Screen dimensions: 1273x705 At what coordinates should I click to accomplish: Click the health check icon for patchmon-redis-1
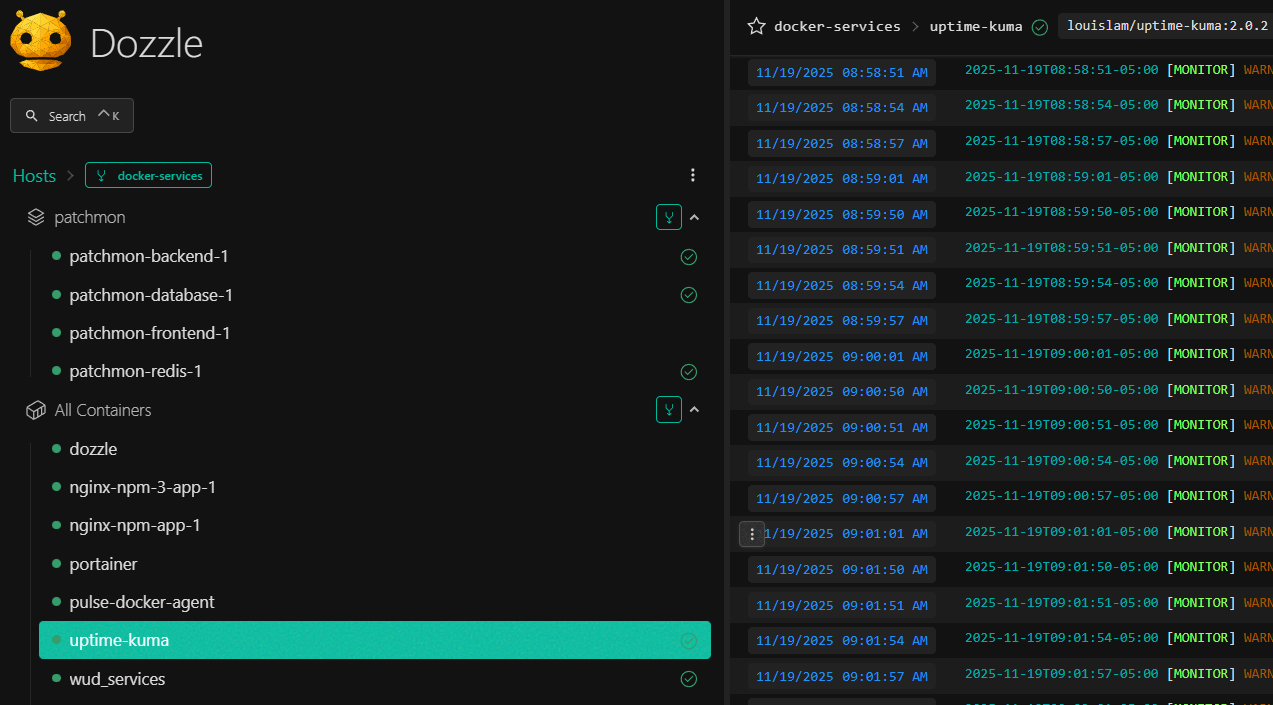(x=689, y=372)
